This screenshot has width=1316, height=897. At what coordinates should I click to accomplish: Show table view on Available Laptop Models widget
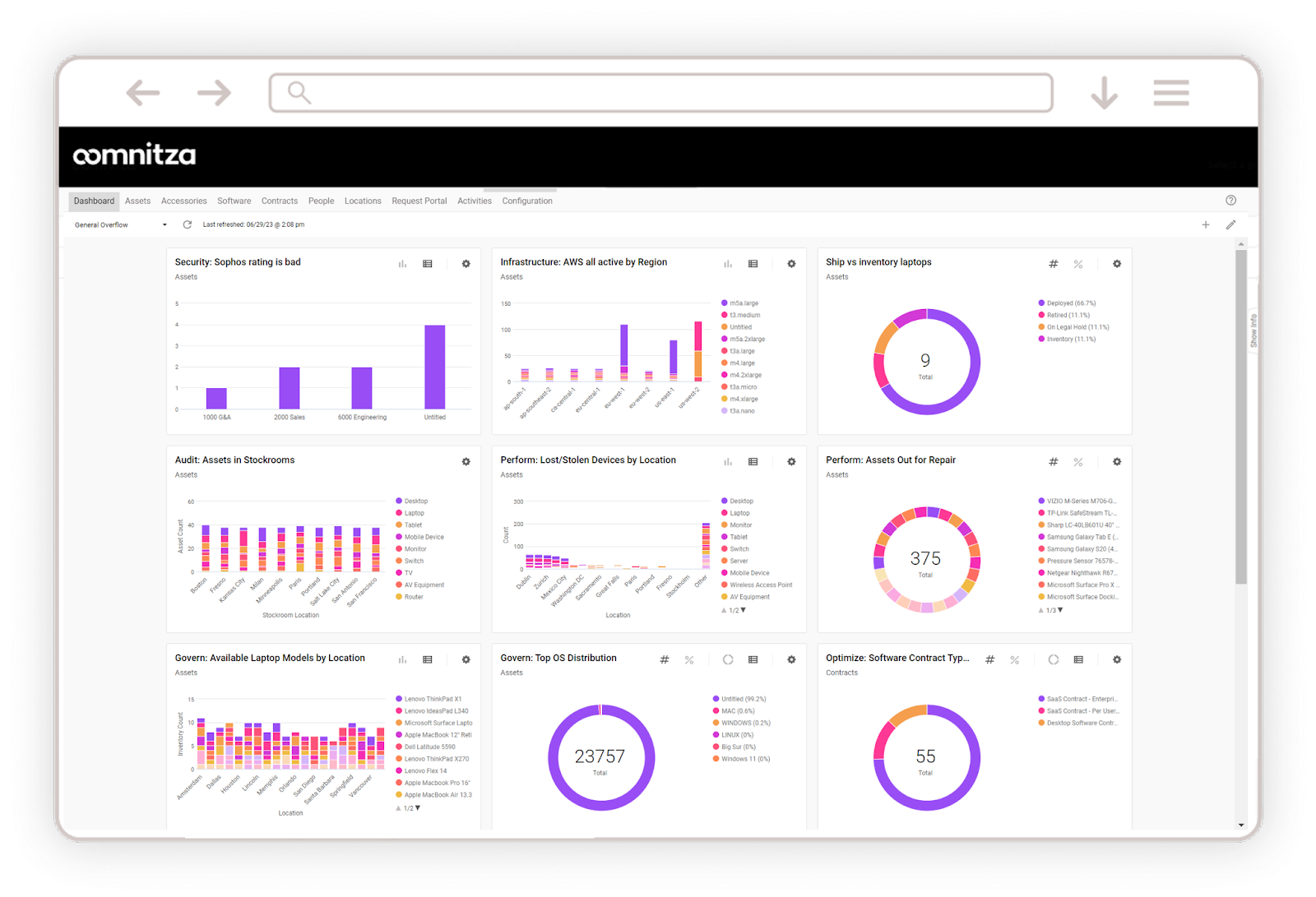pyautogui.click(x=428, y=659)
